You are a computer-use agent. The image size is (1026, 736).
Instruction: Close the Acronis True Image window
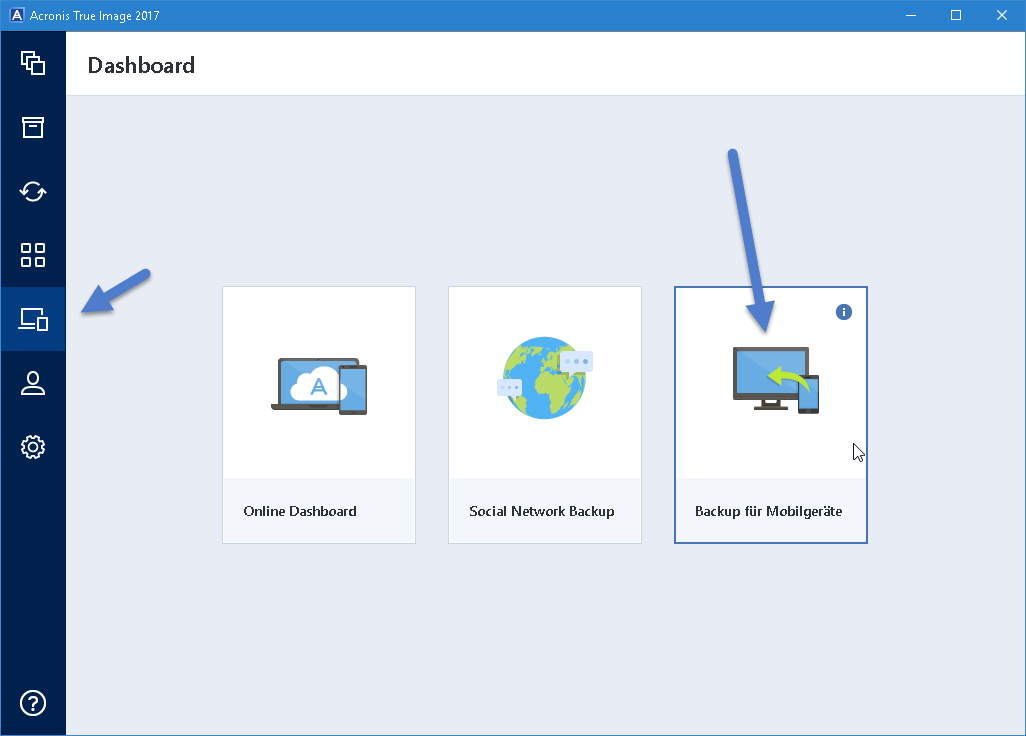(1002, 16)
